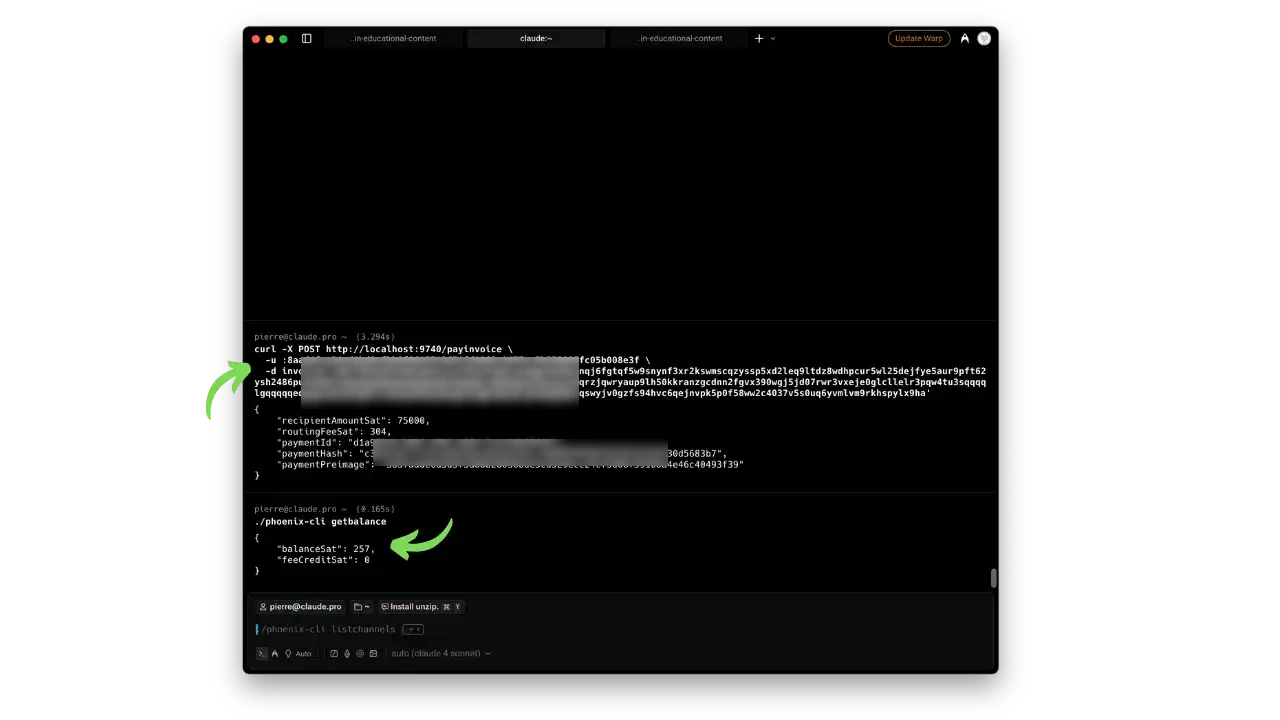The height and width of the screenshot is (720, 1280).
Task: Click the Update Warp button
Action: (x=918, y=39)
